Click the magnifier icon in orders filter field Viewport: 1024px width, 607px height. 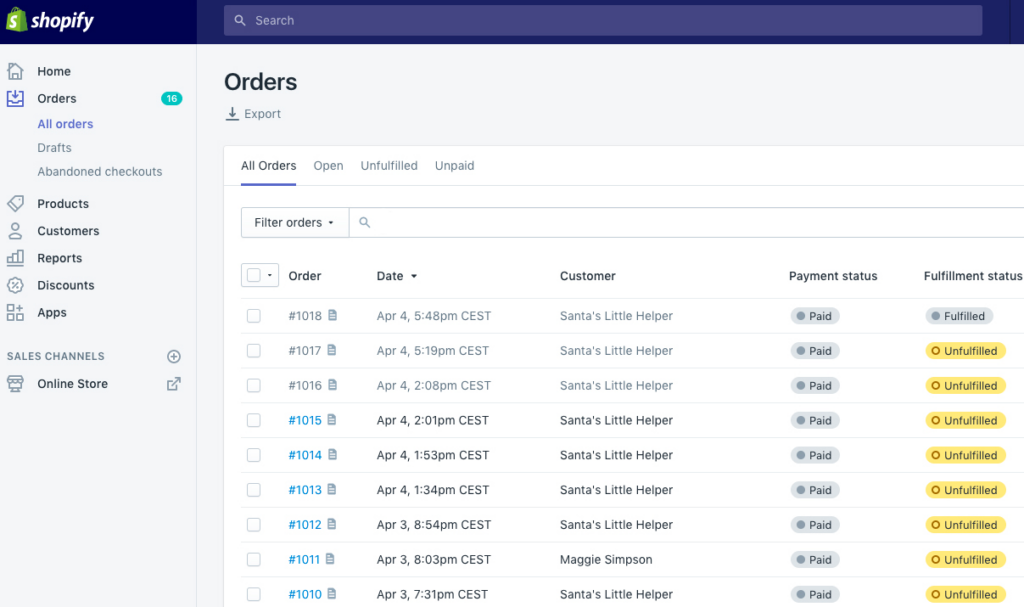(364, 222)
